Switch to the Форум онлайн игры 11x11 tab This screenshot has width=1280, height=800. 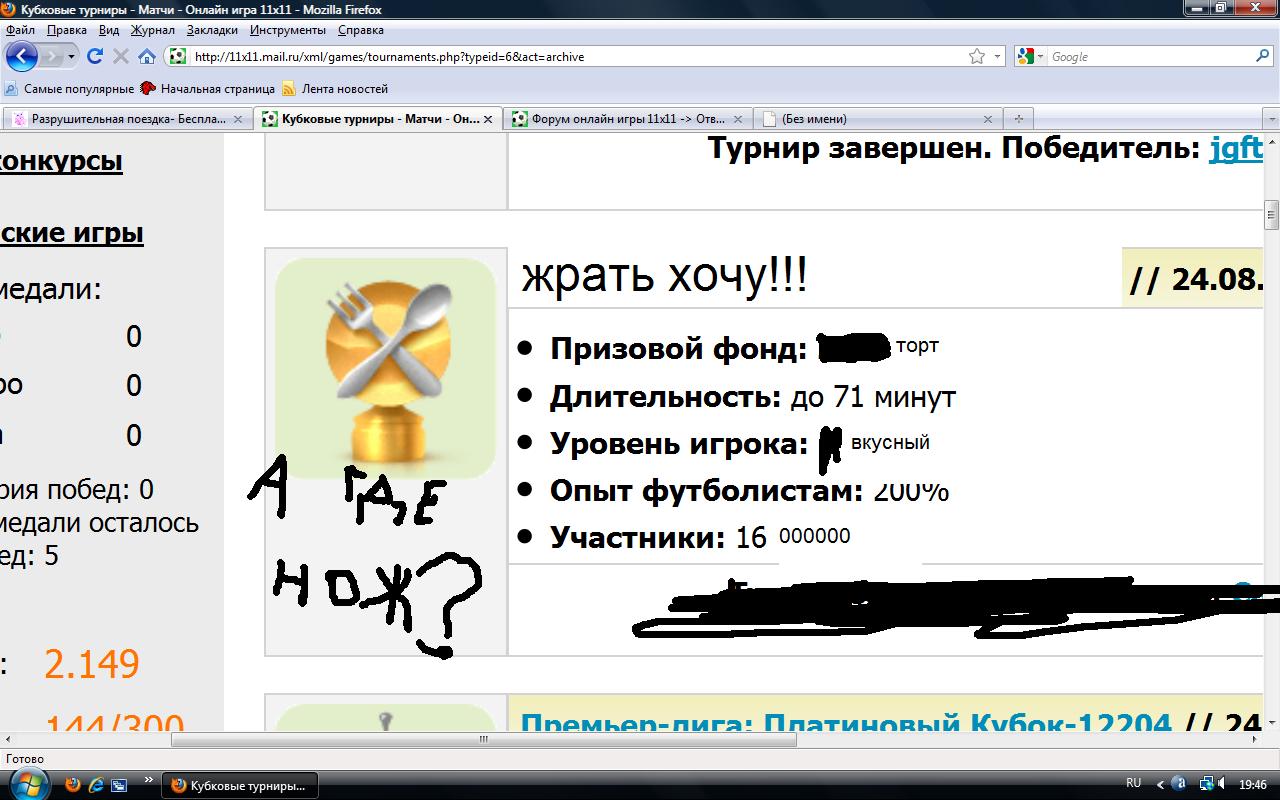pyautogui.click(x=620, y=119)
